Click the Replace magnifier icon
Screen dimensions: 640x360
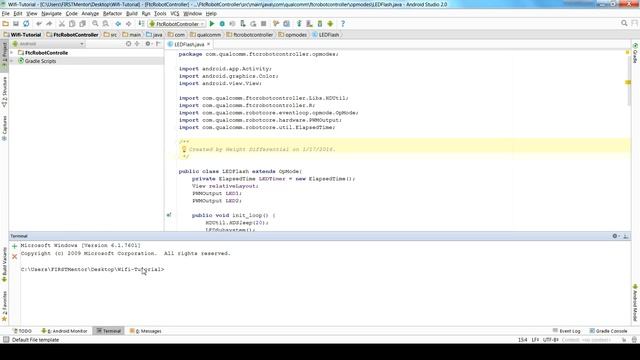coord(105,24)
